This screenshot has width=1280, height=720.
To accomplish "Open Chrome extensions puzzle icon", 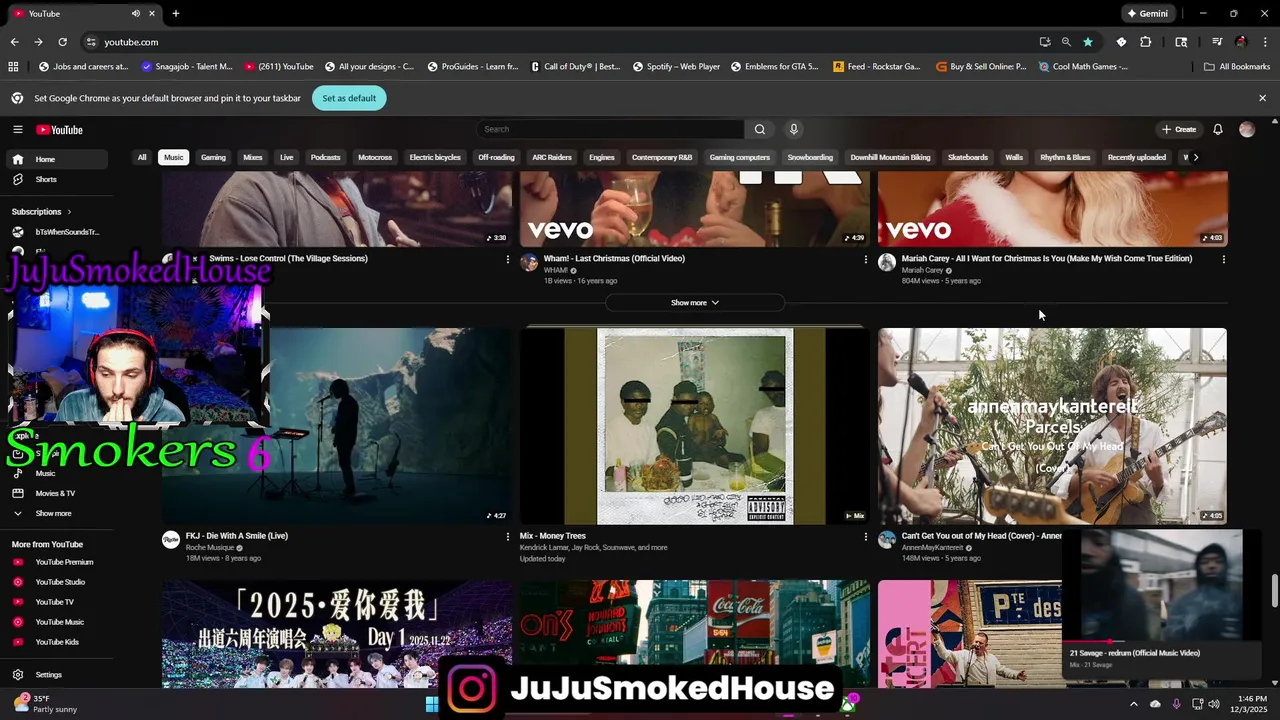I will click(x=1146, y=42).
